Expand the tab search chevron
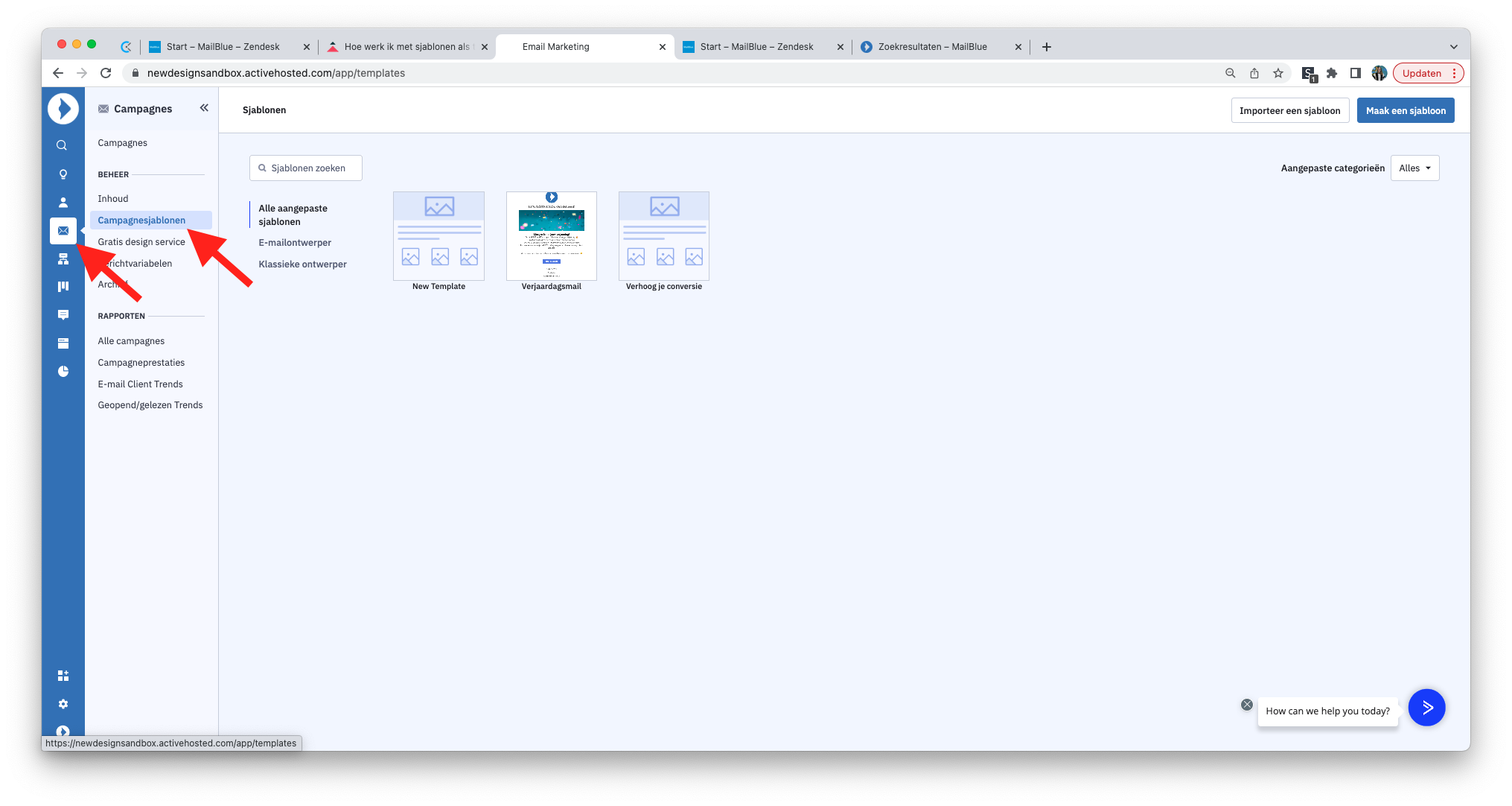1512x806 pixels. tap(1453, 47)
